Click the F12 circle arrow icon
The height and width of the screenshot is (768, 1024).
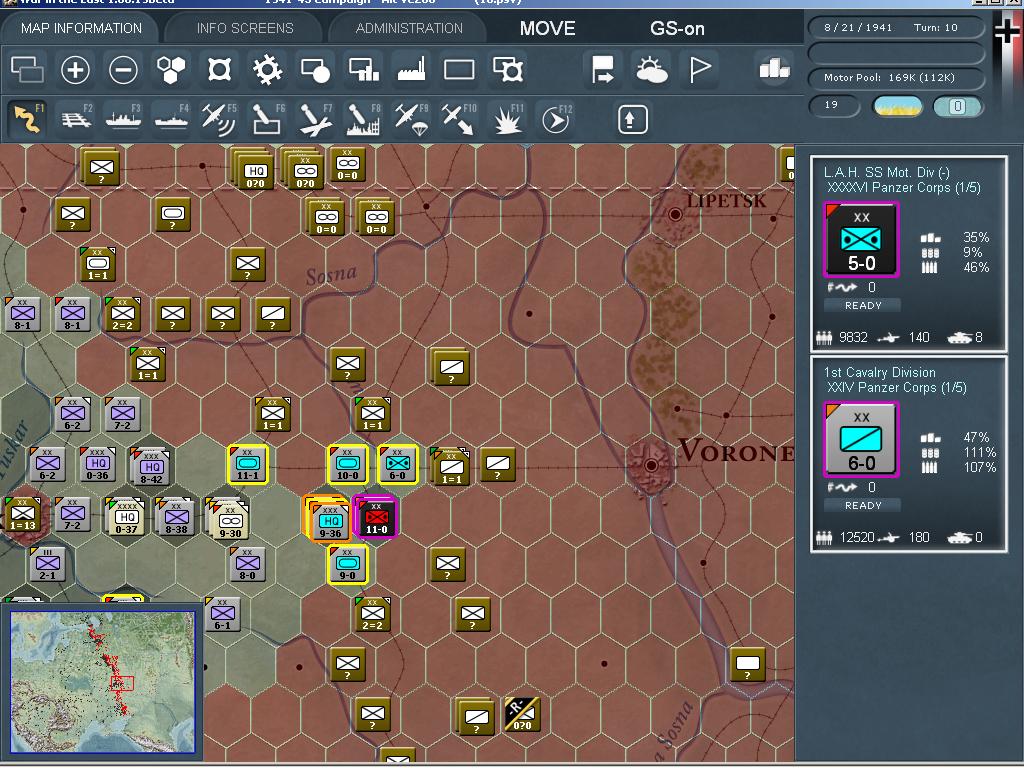pos(556,119)
